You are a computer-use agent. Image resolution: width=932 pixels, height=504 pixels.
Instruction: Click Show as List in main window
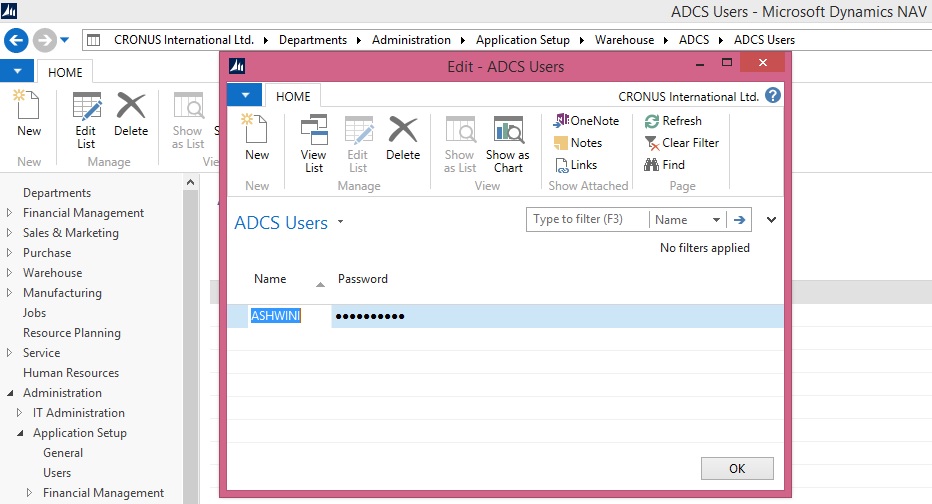188,120
